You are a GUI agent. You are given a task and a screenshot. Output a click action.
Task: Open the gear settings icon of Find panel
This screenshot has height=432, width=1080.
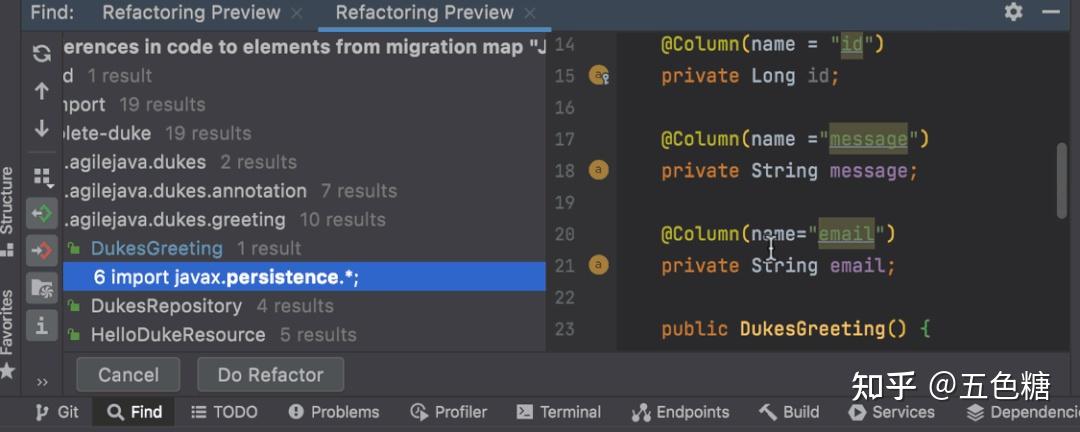pos(1013,12)
